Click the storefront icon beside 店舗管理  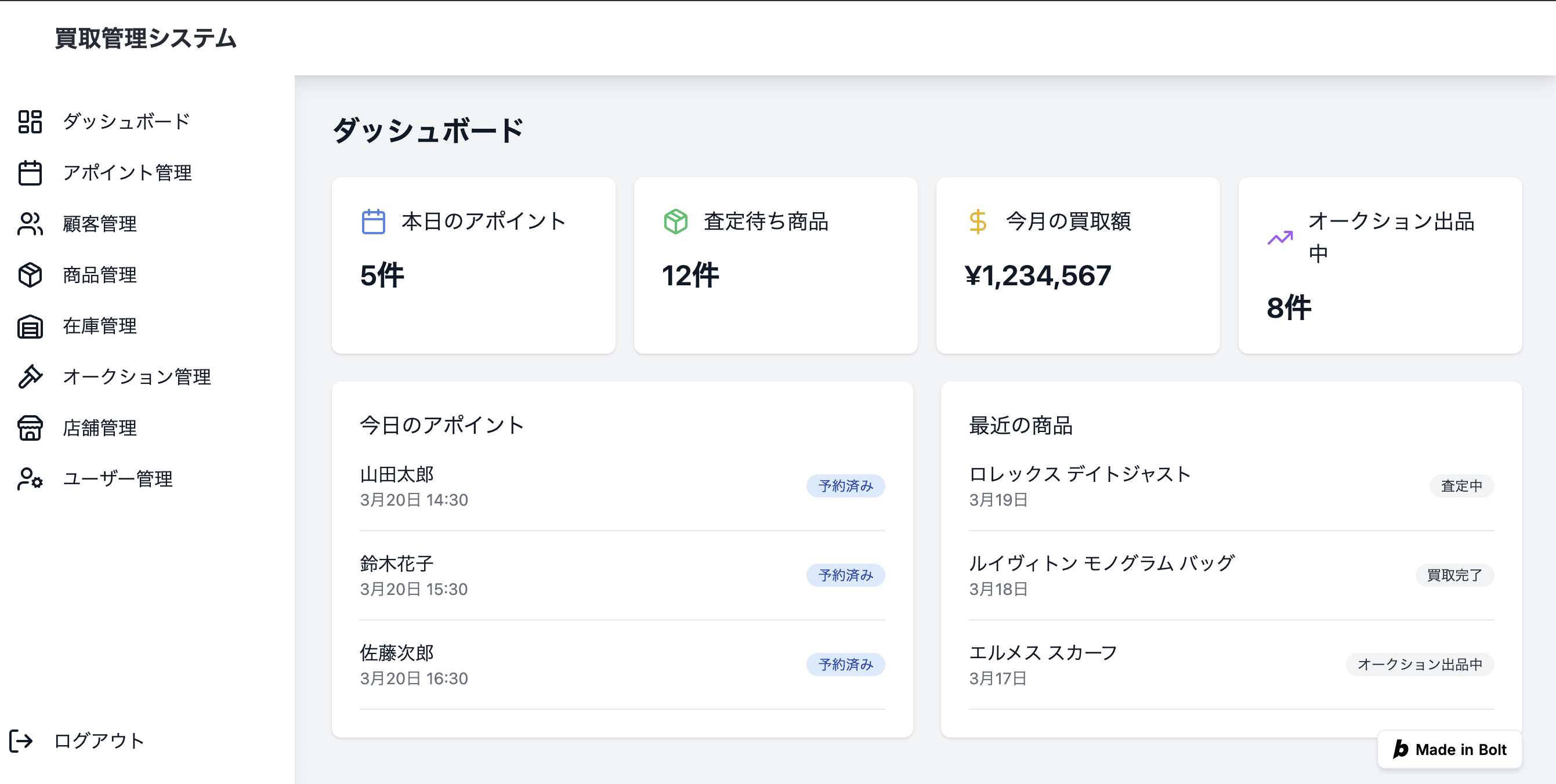[x=30, y=428]
